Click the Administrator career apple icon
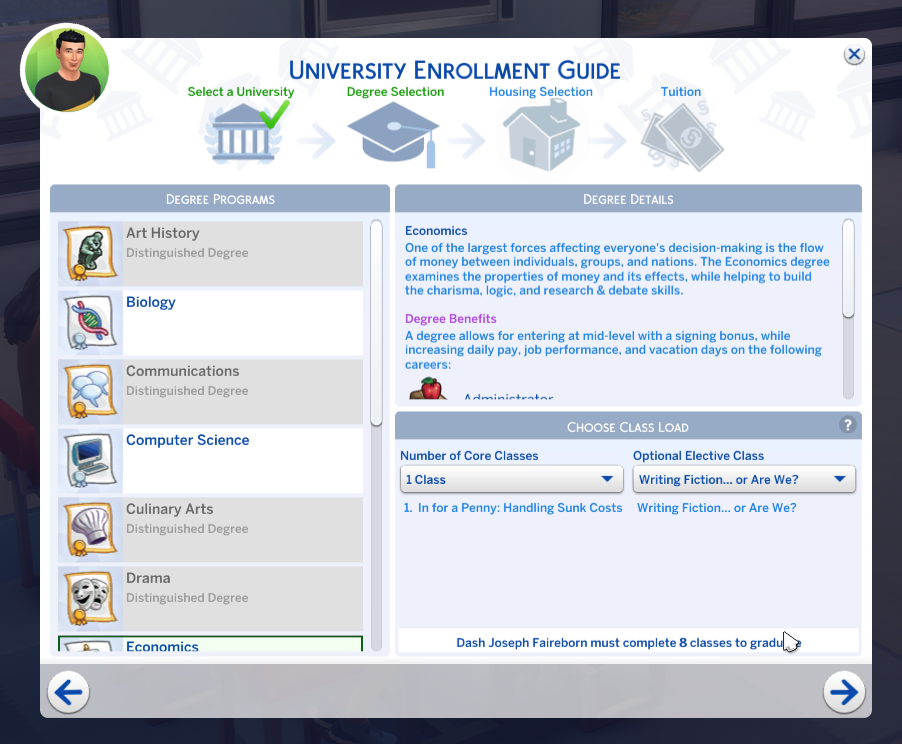Viewport: 902px width, 744px height. [x=429, y=388]
